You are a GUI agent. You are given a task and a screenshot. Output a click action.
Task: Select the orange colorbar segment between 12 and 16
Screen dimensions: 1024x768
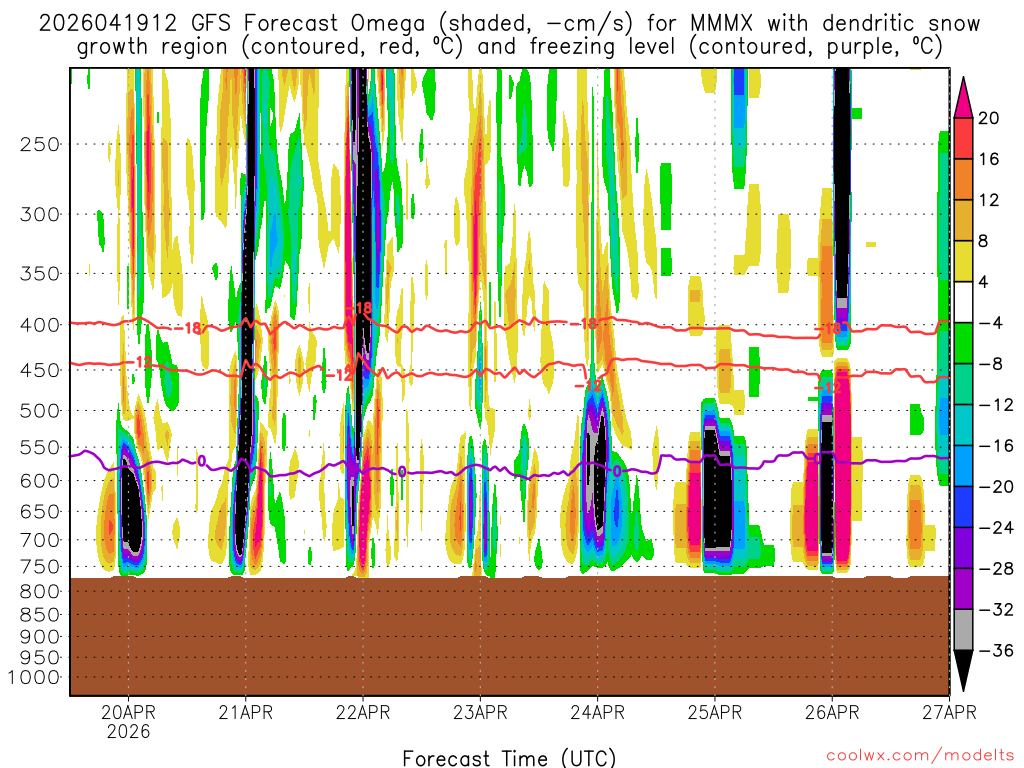tap(964, 179)
